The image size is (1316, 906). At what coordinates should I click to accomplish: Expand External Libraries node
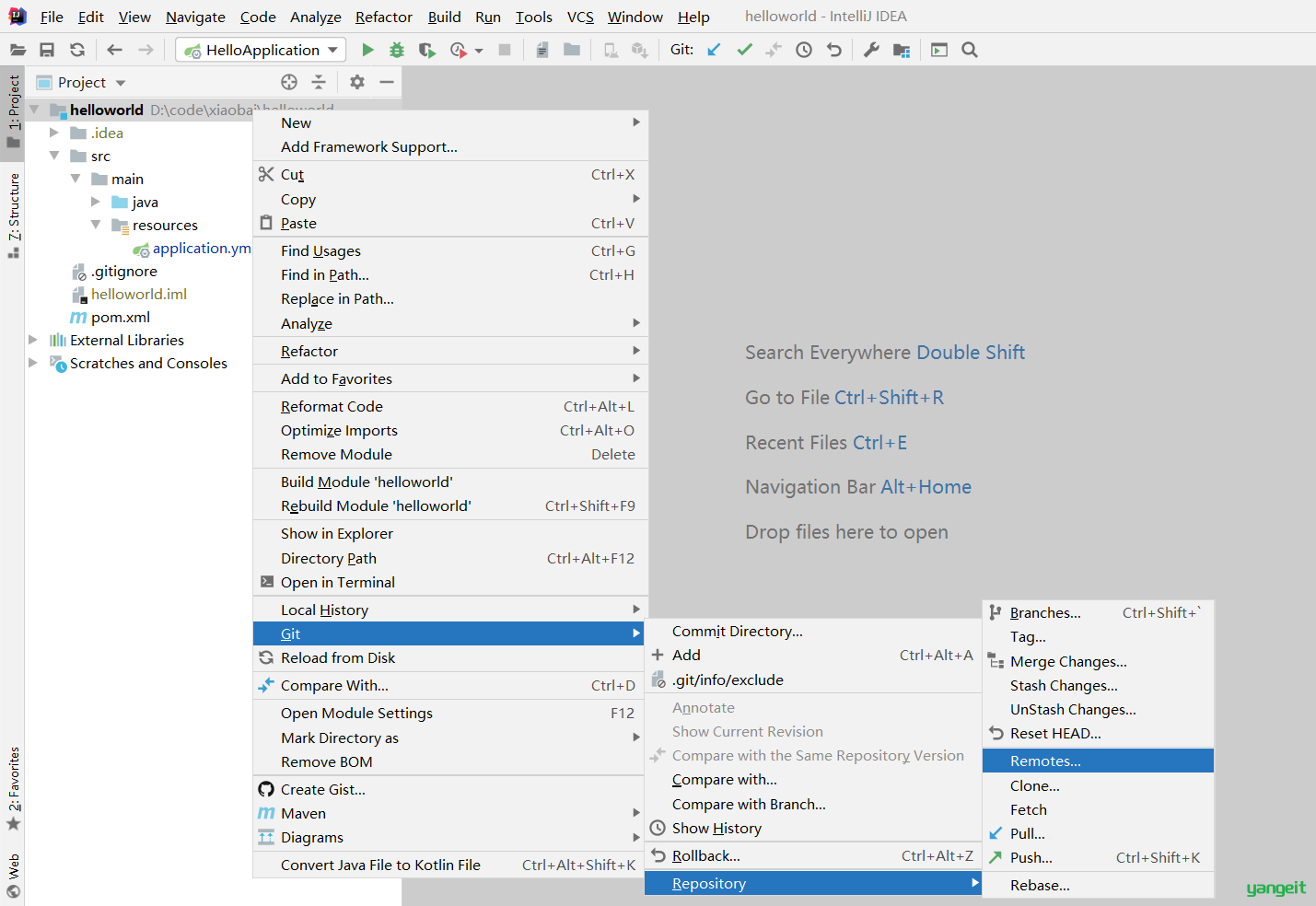[x=33, y=340]
